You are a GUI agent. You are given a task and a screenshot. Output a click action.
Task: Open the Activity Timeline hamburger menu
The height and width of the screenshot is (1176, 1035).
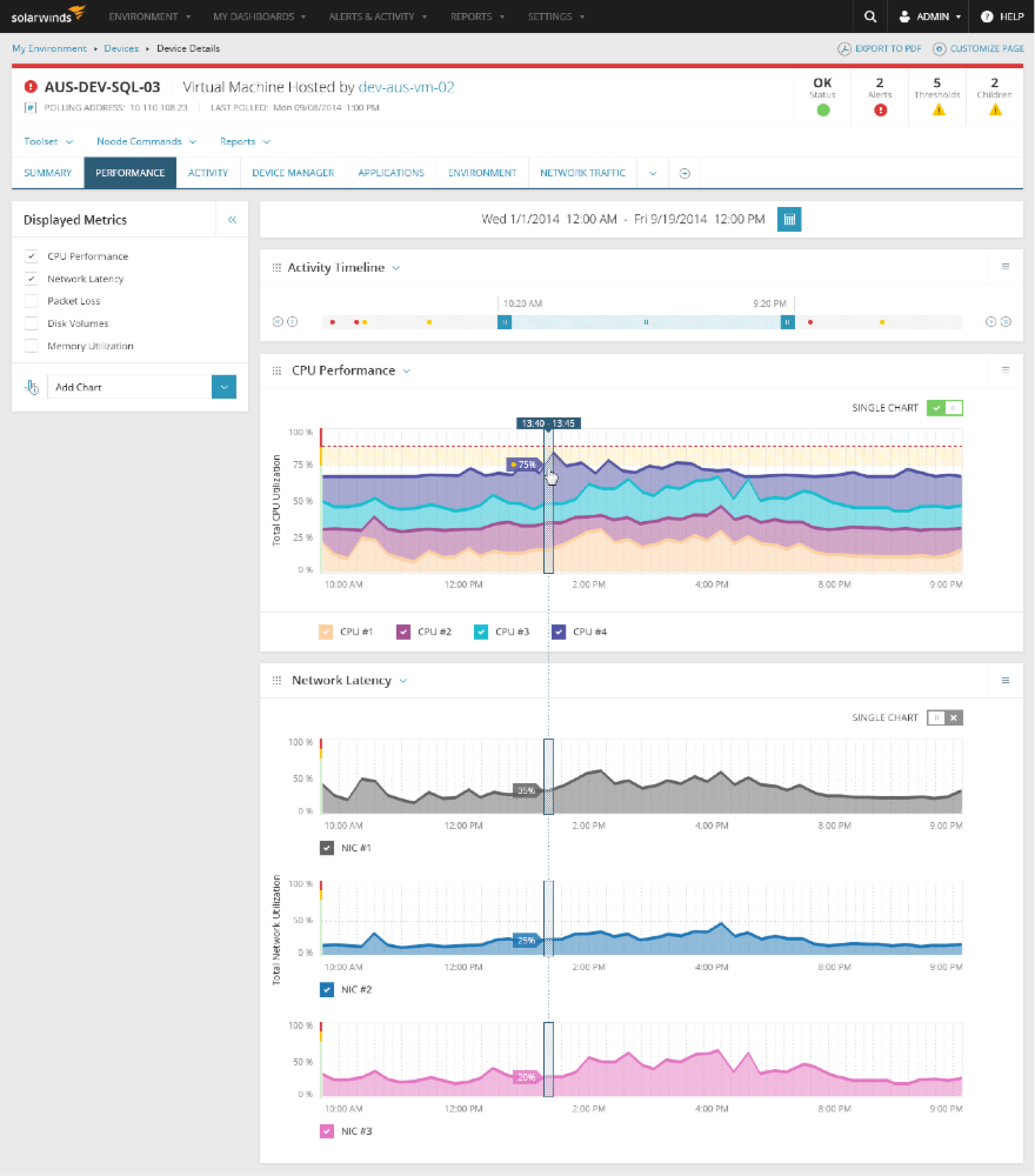tap(1006, 267)
